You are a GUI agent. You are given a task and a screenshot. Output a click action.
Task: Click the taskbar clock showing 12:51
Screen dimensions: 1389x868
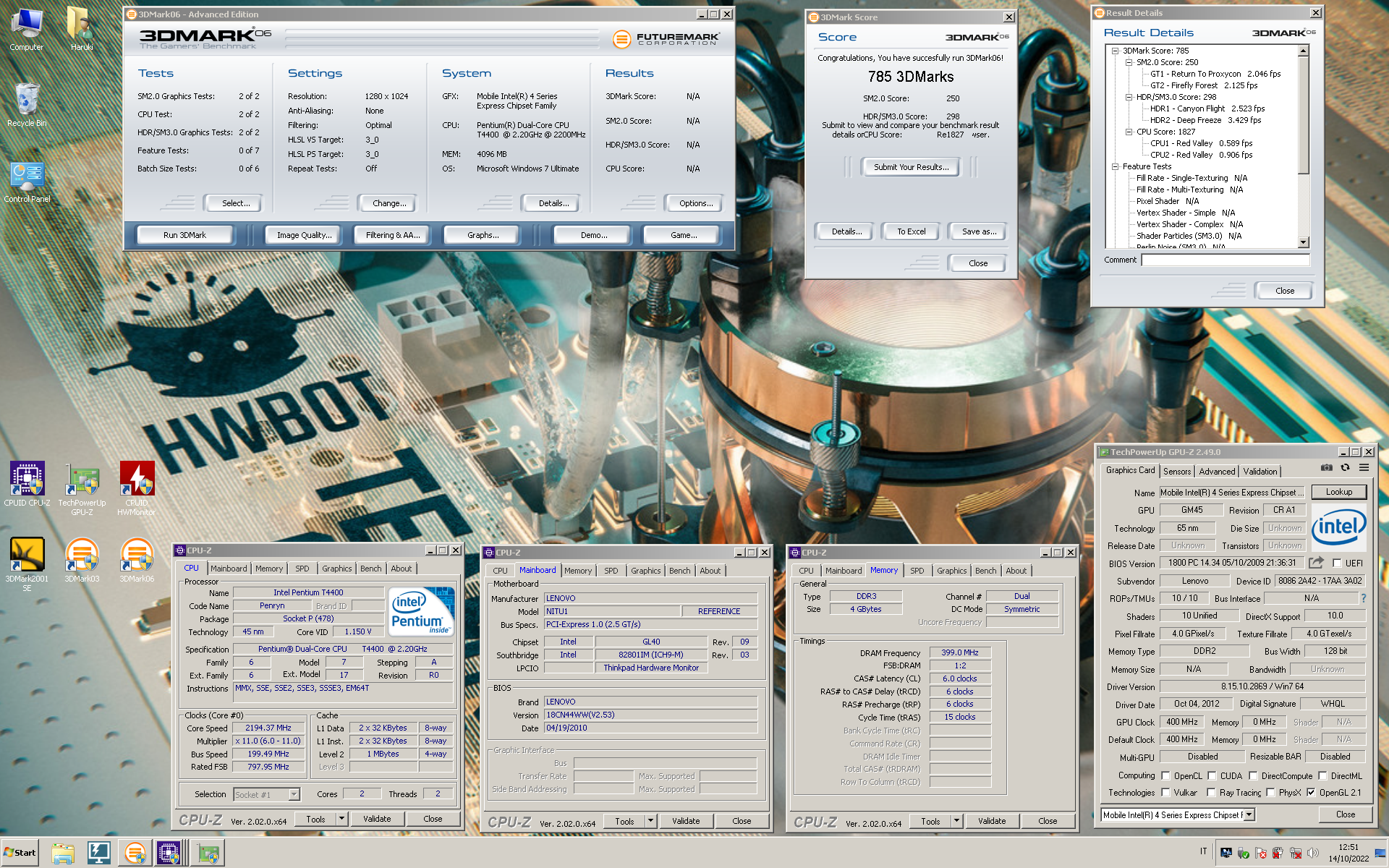(x=1348, y=853)
